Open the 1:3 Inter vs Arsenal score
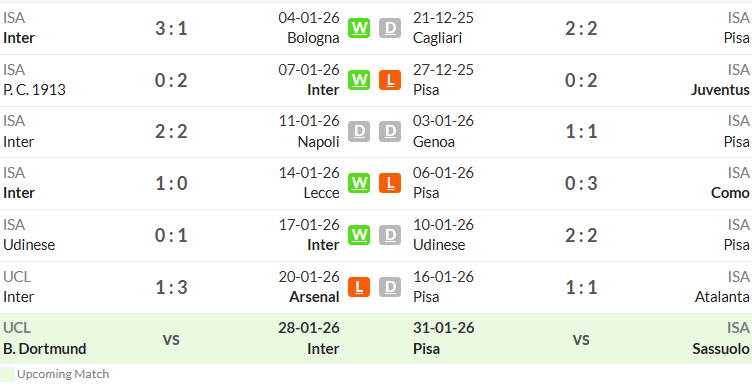Screen dimensions: 752x387 point(171,287)
